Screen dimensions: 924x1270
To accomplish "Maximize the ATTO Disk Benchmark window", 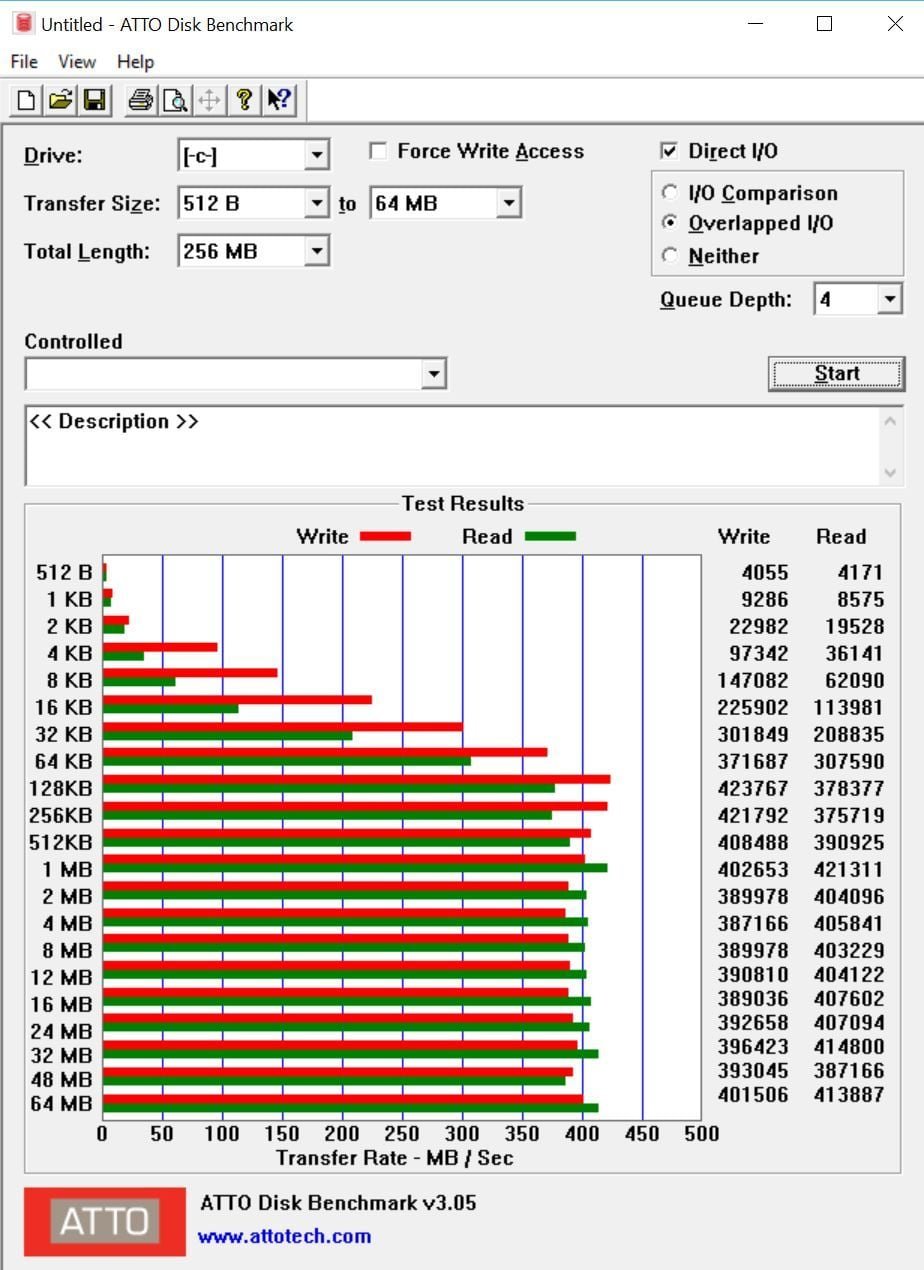I will [824, 24].
